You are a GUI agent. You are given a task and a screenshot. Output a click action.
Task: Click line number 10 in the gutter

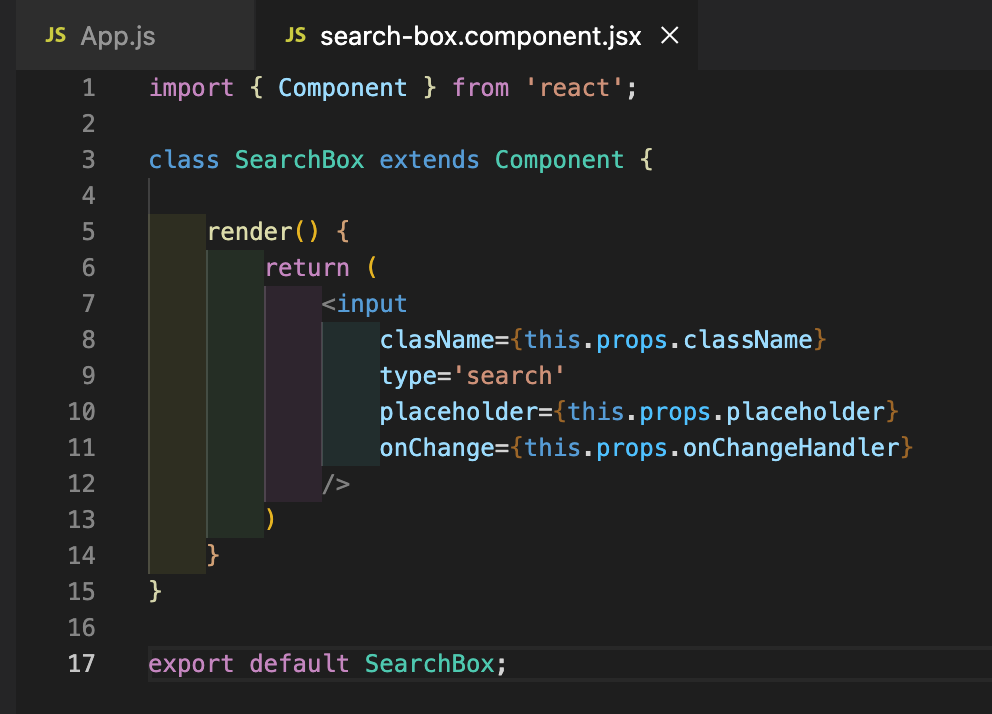pos(82,412)
